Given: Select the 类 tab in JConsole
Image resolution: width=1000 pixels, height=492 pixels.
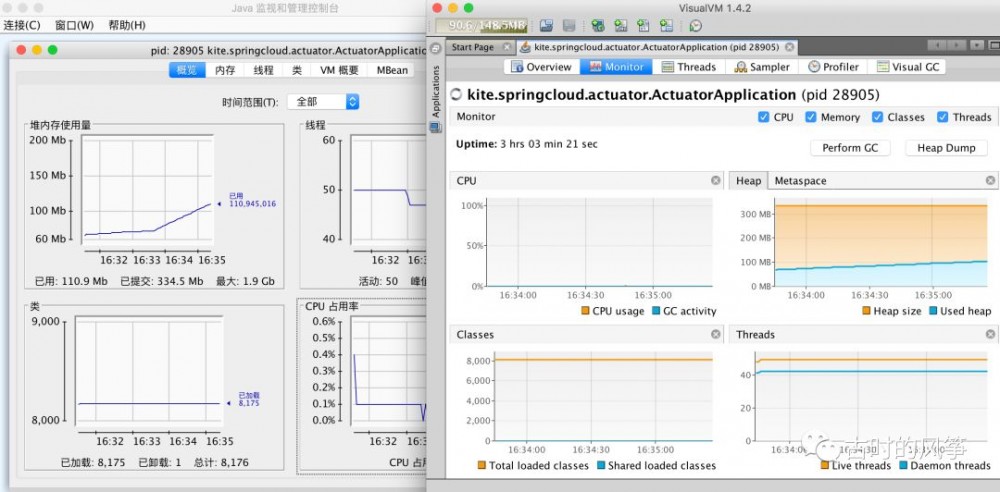Looking at the screenshot, I should tap(297, 70).
